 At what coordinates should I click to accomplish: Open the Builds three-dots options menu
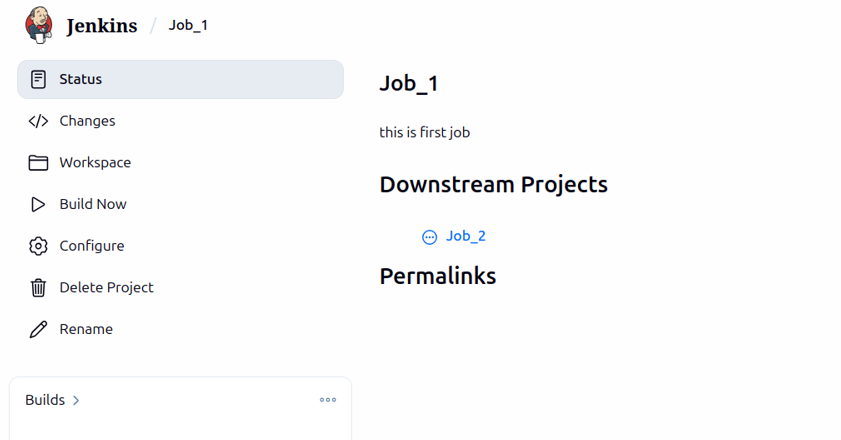pyautogui.click(x=328, y=400)
